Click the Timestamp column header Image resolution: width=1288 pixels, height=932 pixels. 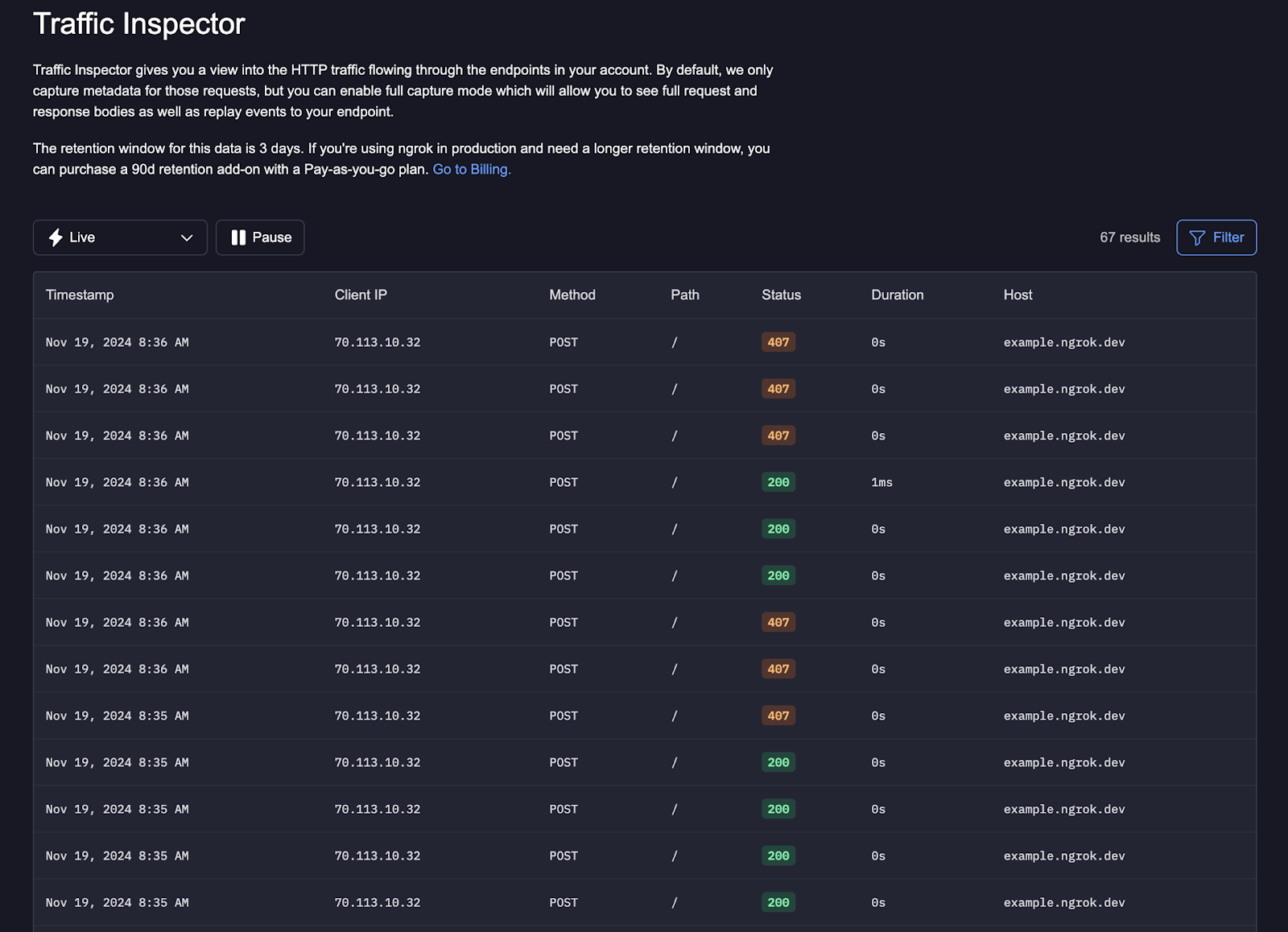pos(80,295)
